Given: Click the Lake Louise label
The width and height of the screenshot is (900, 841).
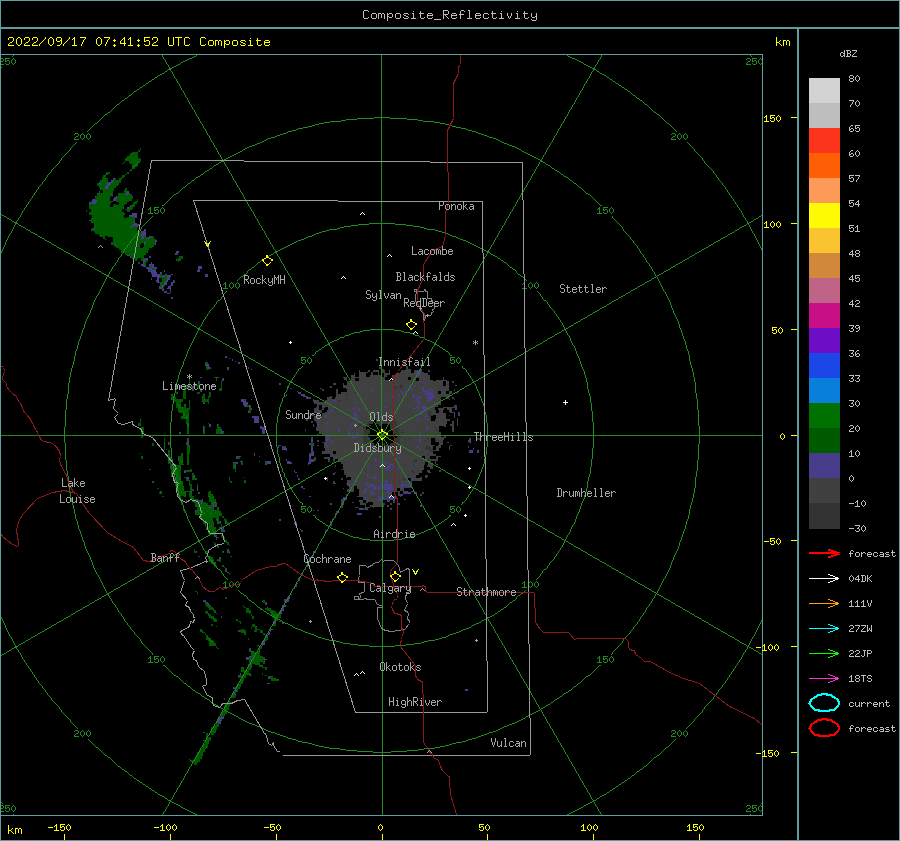Looking at the screenshot, I should pos(77,491).
